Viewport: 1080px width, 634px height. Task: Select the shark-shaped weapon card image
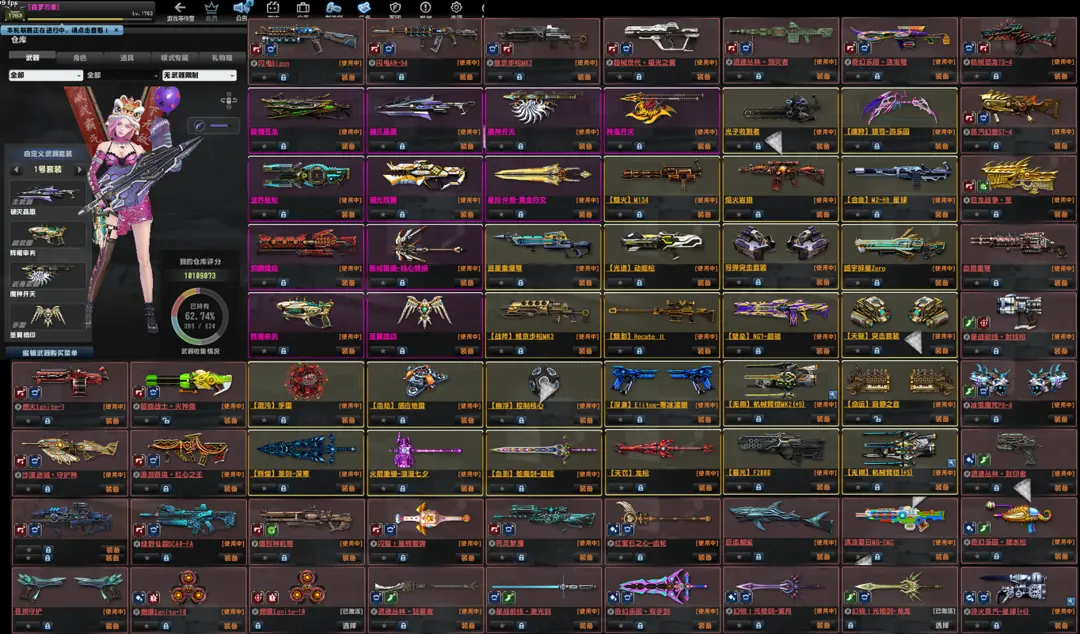point(780,518)
